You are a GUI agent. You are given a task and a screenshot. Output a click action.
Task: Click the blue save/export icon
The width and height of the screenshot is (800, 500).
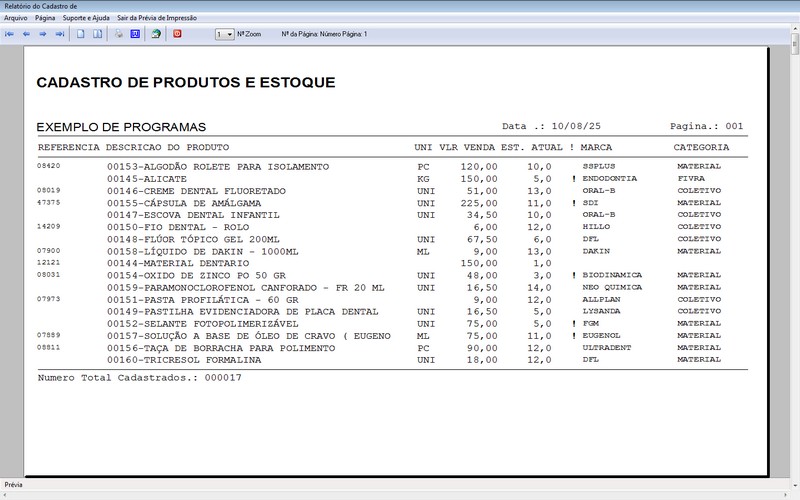click(135, 34)
